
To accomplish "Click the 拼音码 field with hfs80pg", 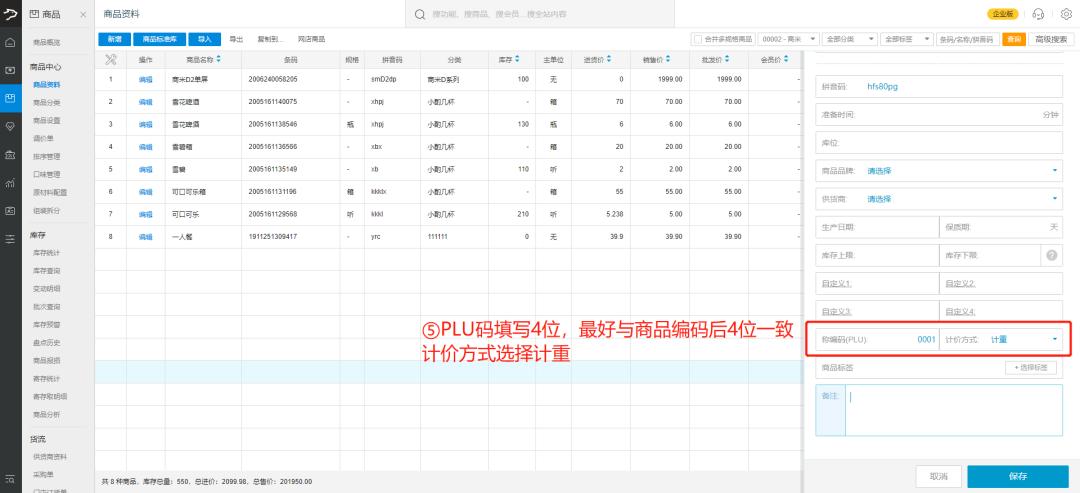I will pos(939,87).
